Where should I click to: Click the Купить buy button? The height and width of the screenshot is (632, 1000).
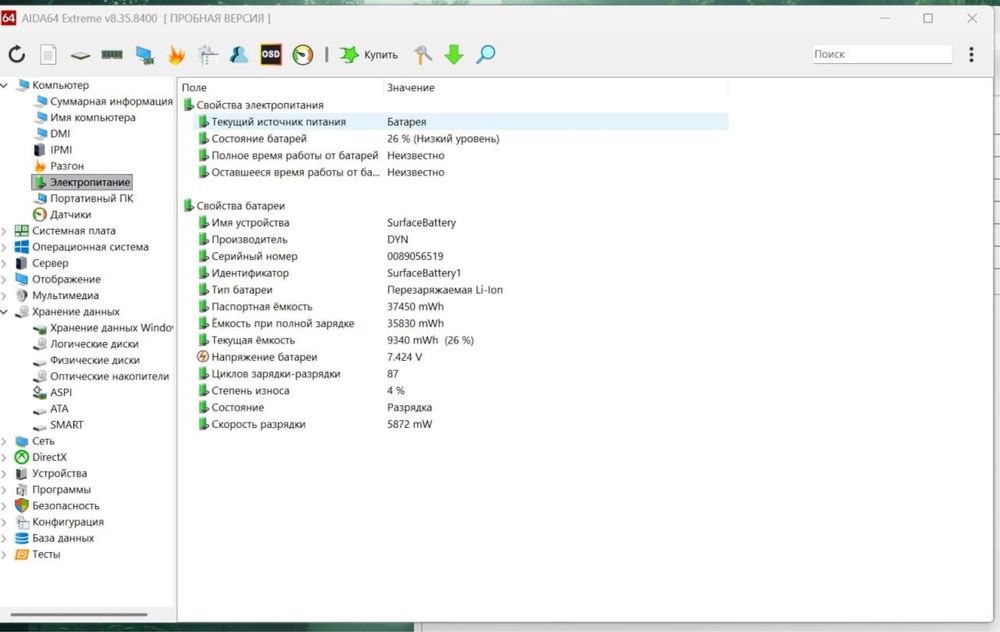369,55
